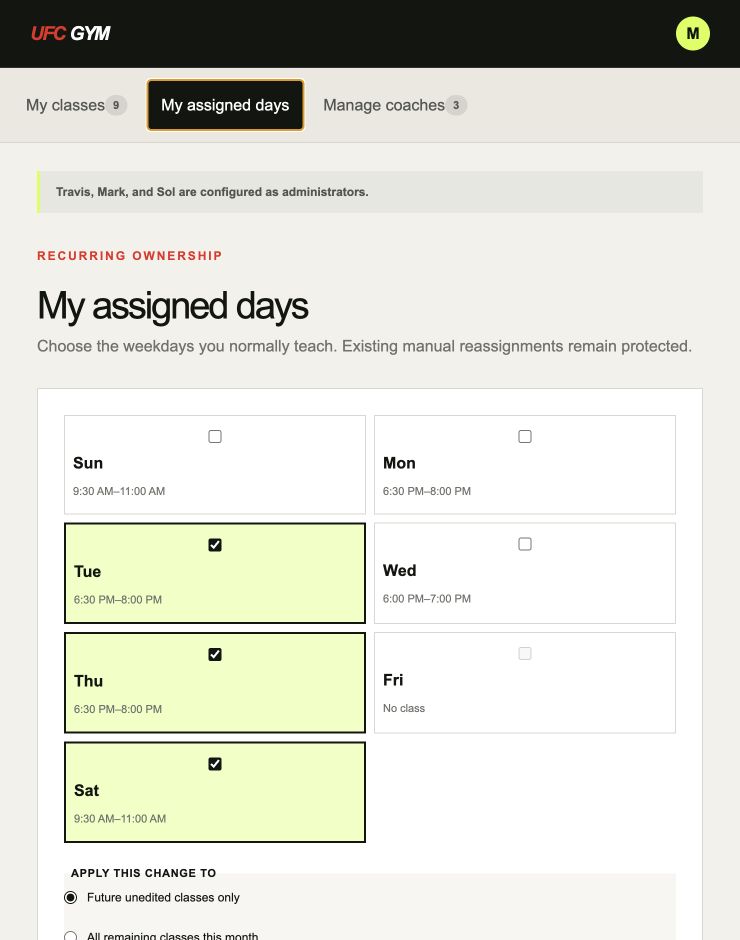Click the administrators notice banner
The height and width of the screenshot is (940, 740).
tap(370, 192)
